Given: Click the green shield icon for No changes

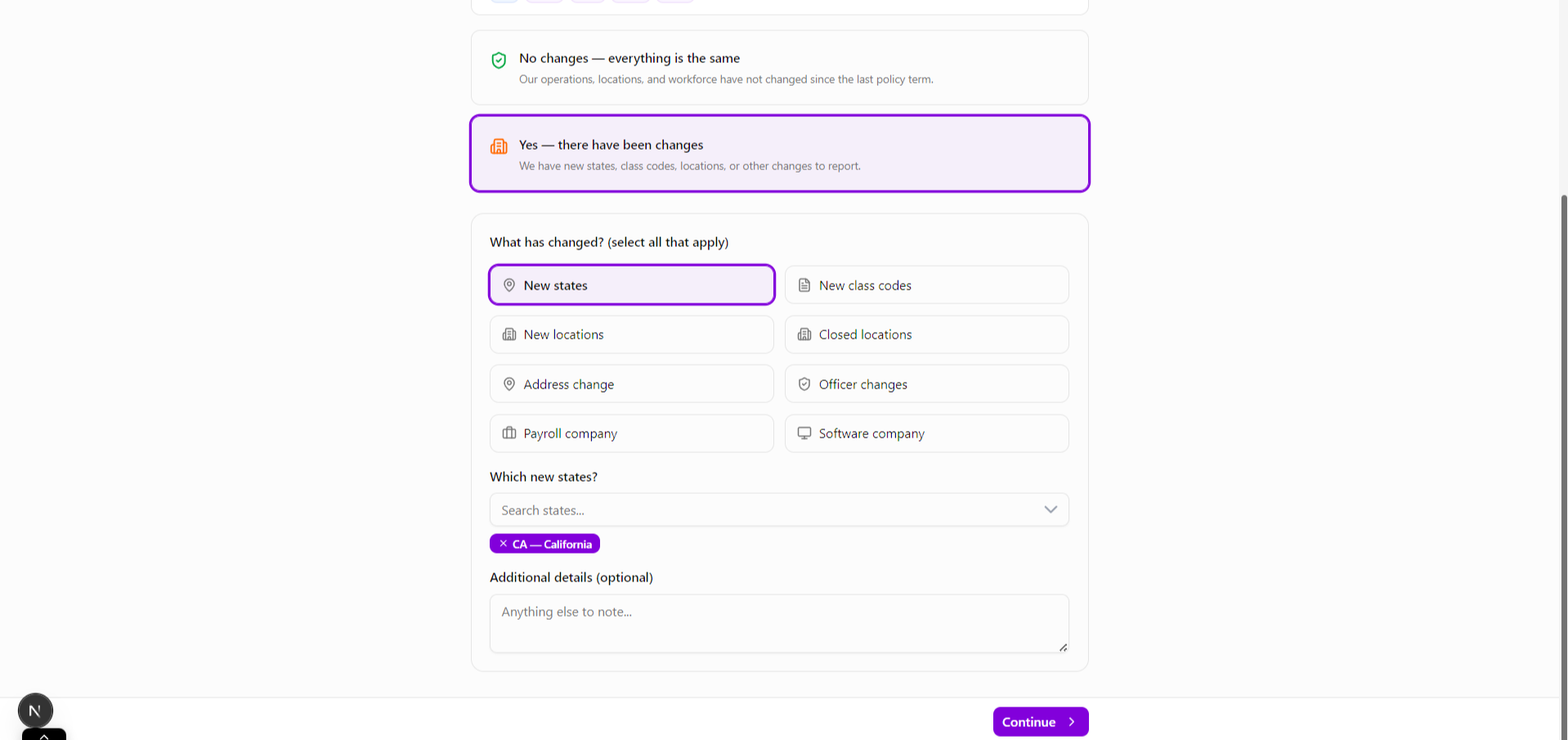Looking at the screenshot, I should tap(499, 60).
